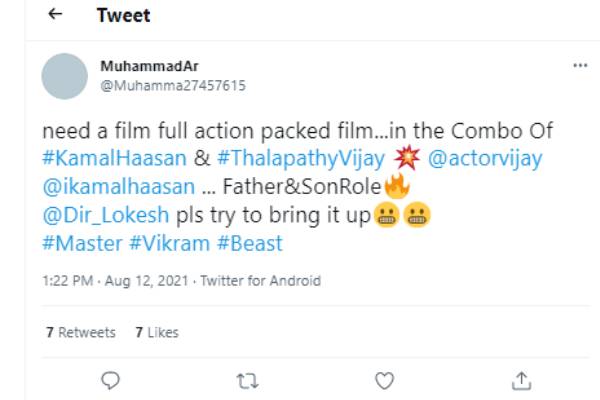The height and width of the screenshot is (400, 600).
Task: View the 7 Likes list
Action: pos(157,332)
